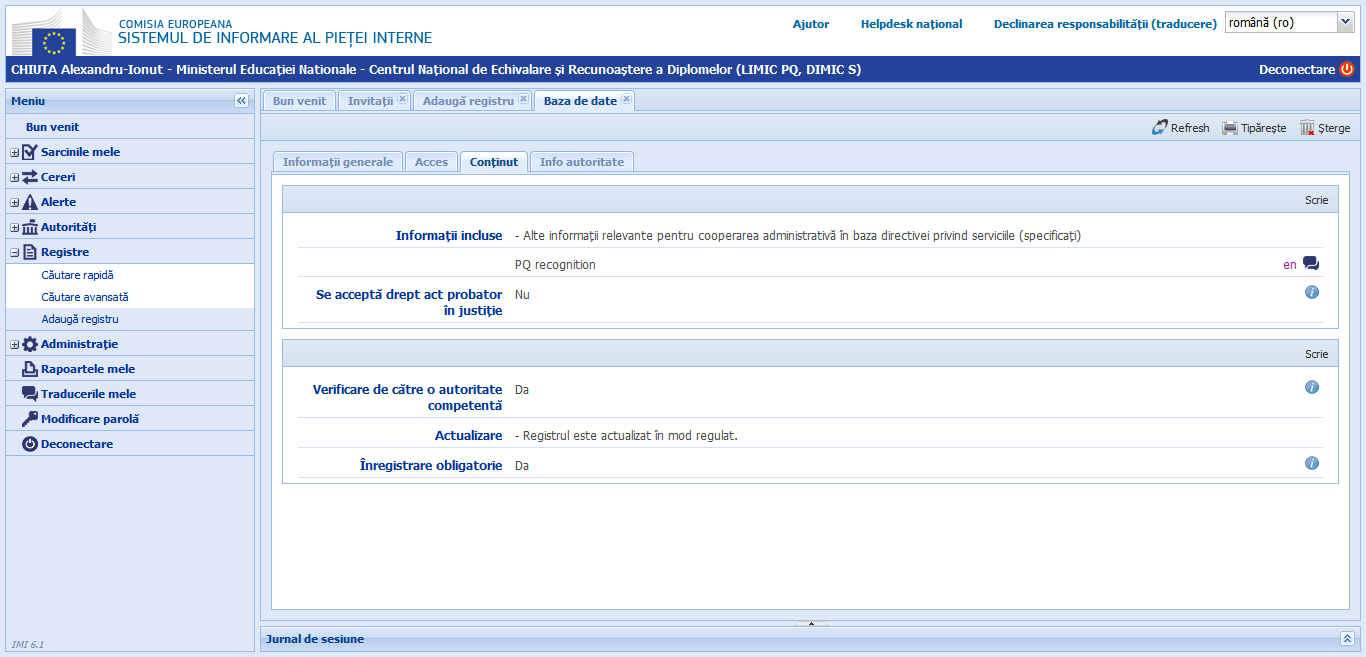This screenshot has height=657, width=1366.
Task: Open the Ajutor help link
Action: (811, 24)
